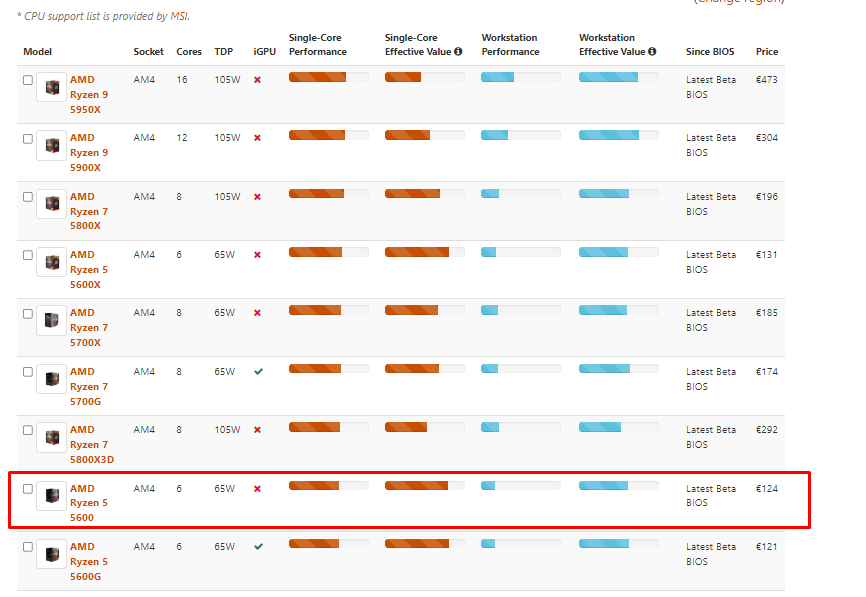This screenshot has width=866, height=597.
Task: Click the red X iGPU icon for Ryzen 7 5800X3D
Action: coord(257,430)
